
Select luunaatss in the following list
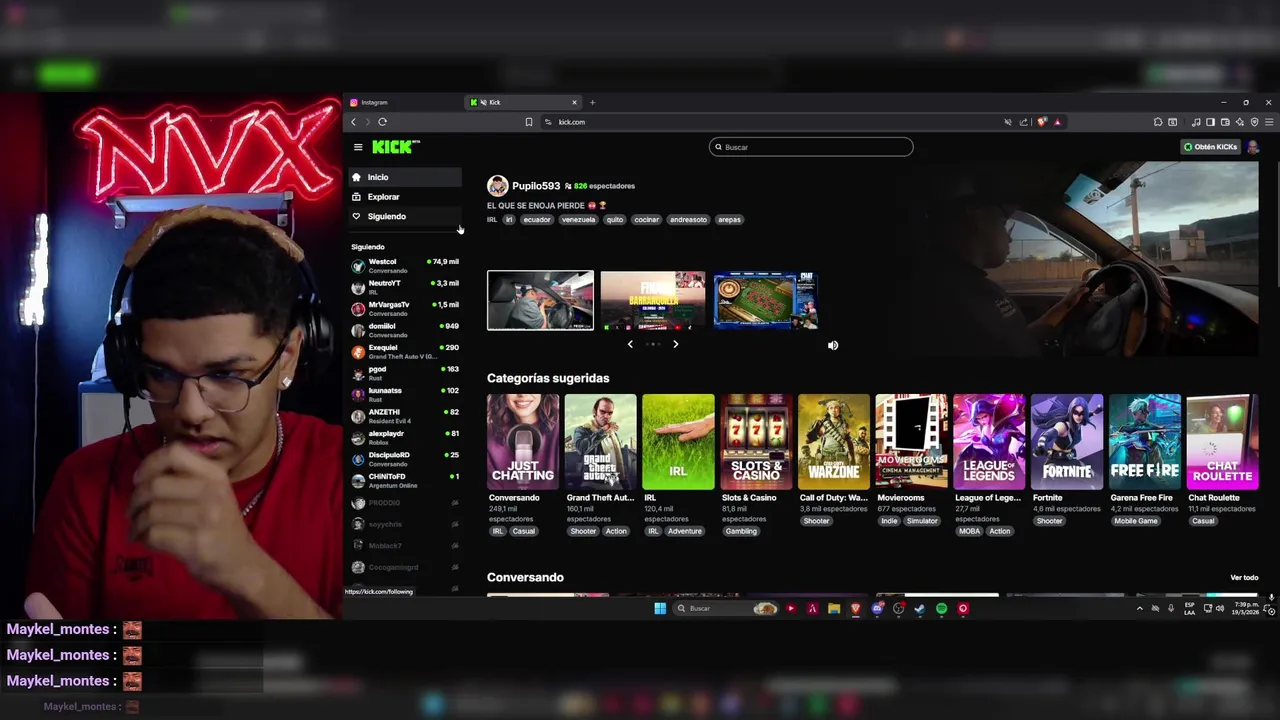click(405, 395)
